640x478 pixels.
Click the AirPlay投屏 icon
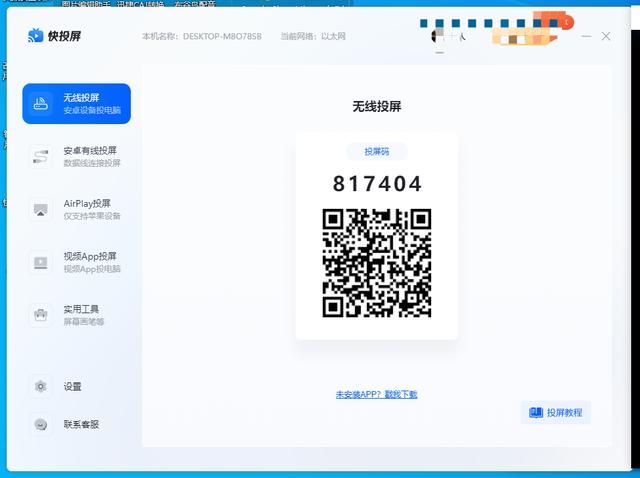40,210
